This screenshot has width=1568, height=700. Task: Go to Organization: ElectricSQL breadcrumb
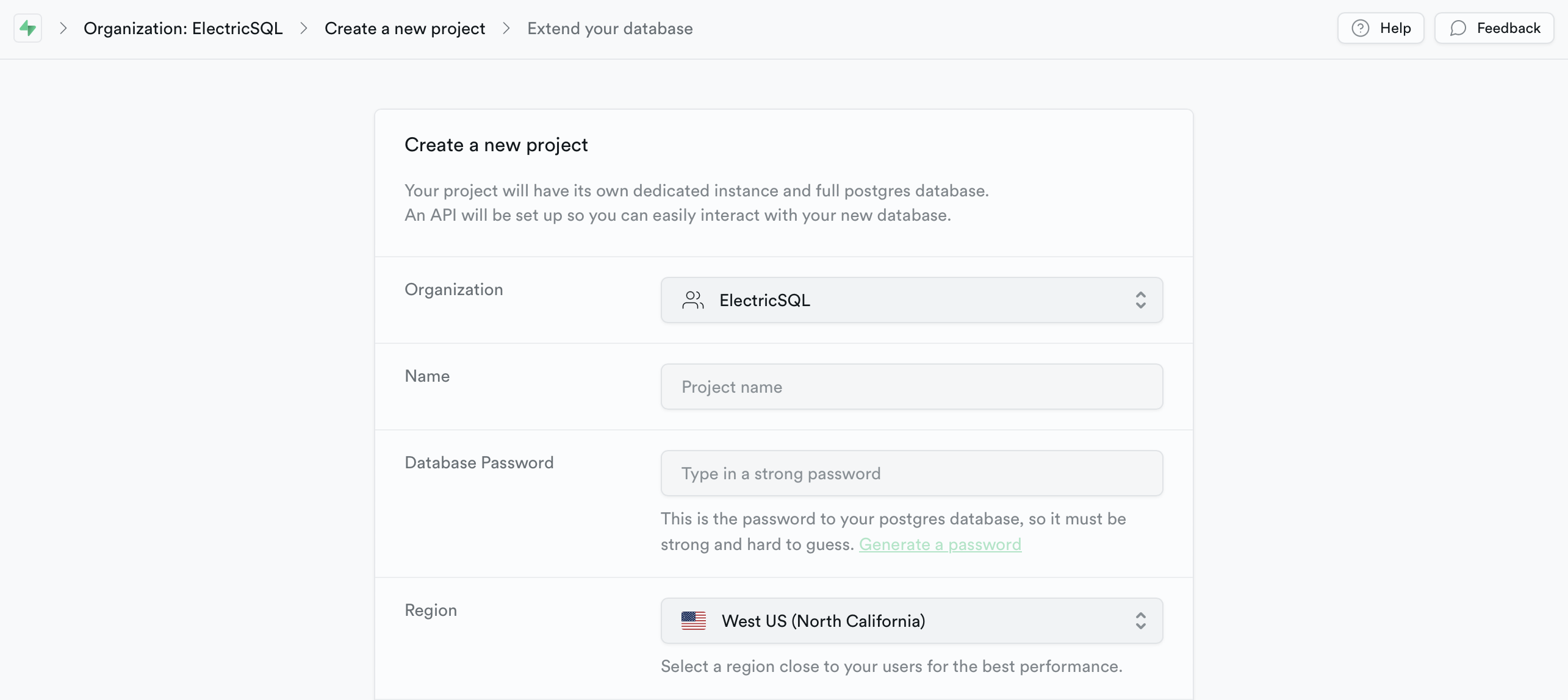point(183,29)
